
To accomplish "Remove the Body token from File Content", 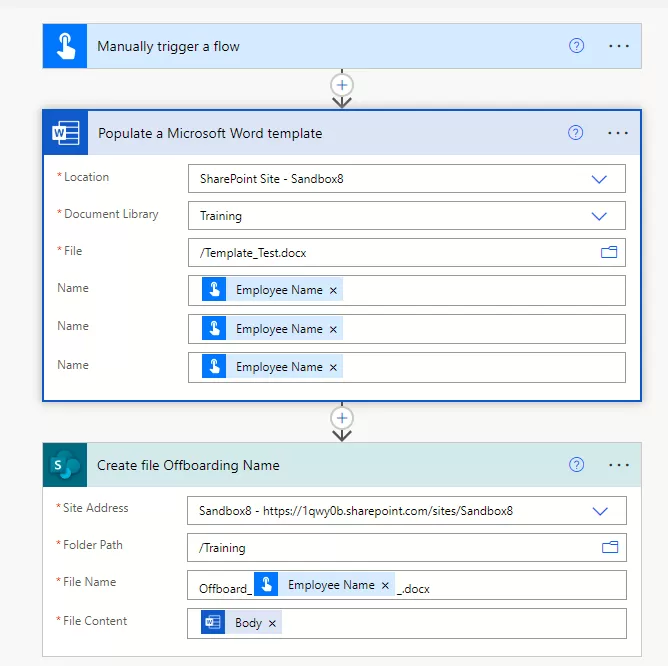I will [272, 623].
